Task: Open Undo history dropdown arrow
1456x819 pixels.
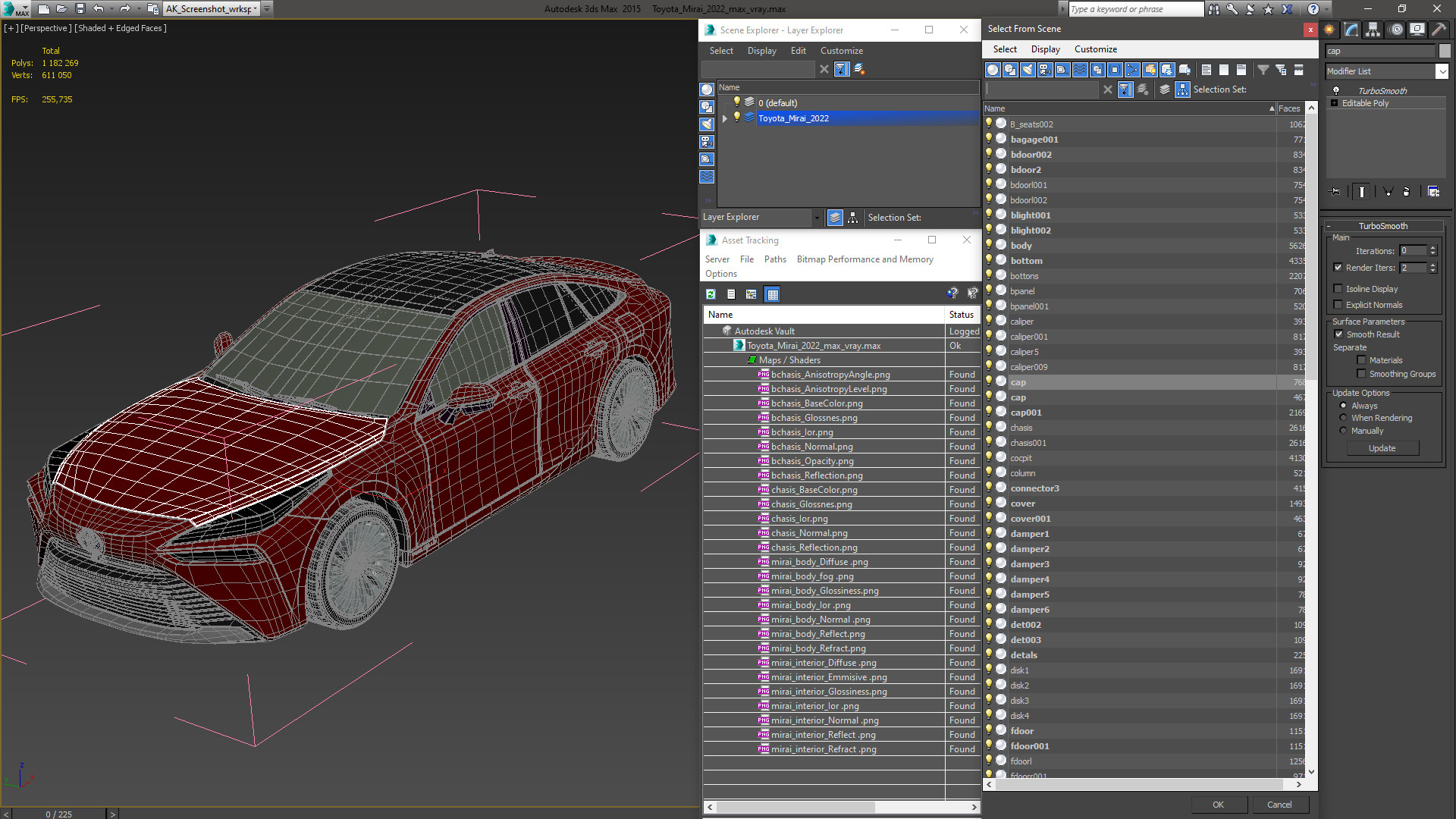Action: point(111,9)
